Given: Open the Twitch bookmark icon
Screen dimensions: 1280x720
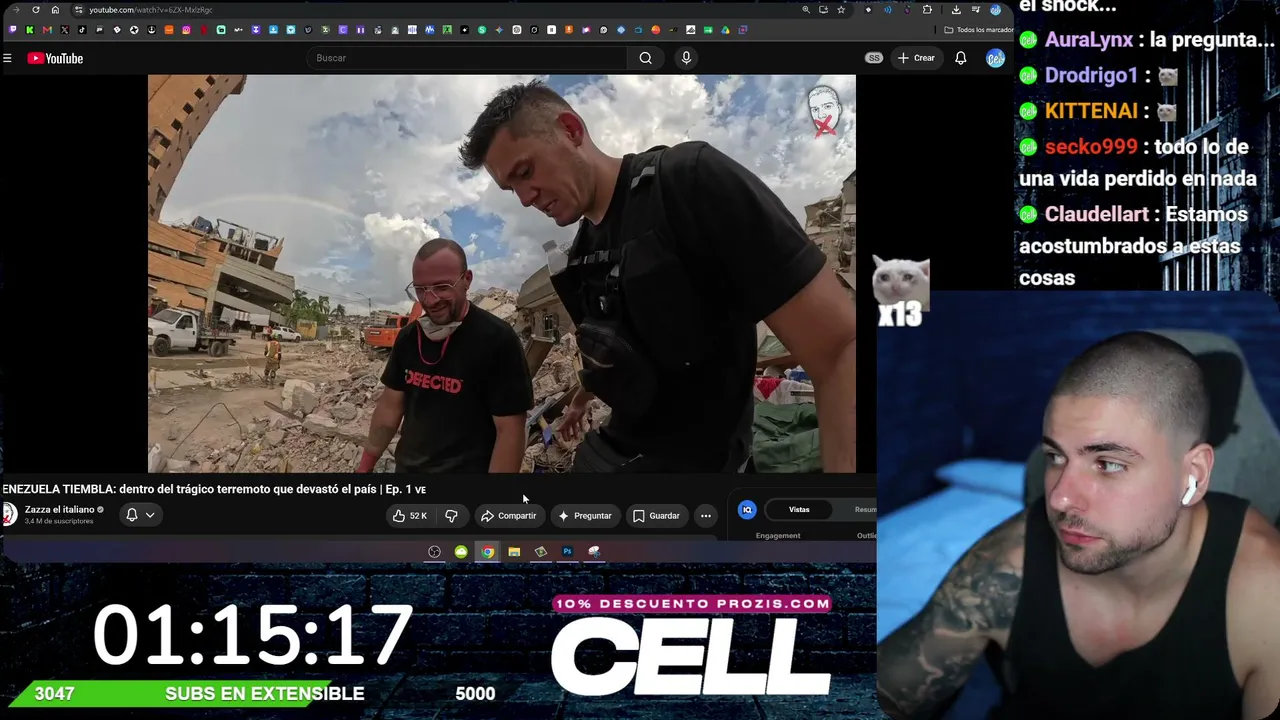Looking at the screenshot, I should tap(13, 30).
